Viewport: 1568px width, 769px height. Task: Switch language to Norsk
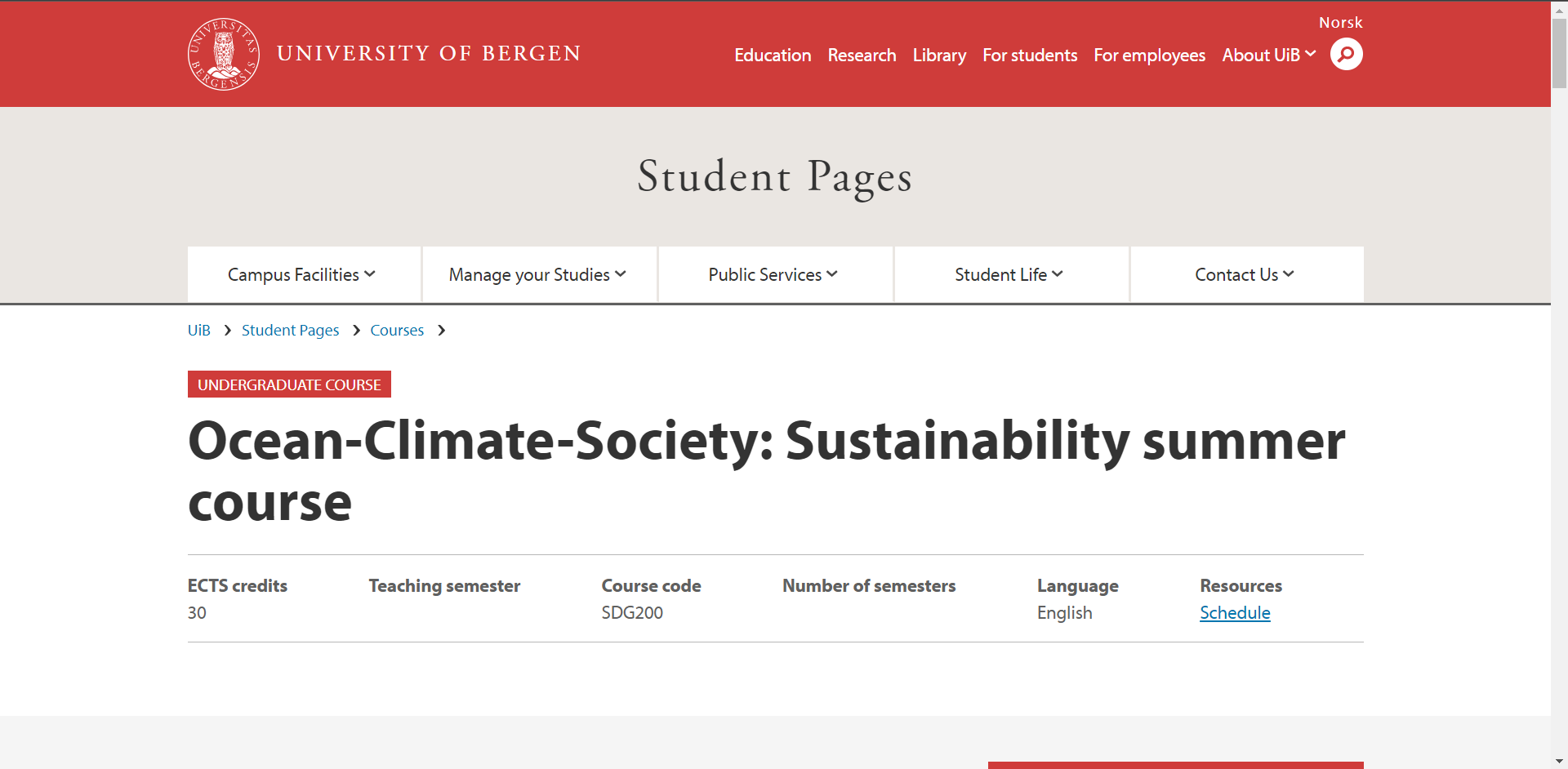pyautogui.click(x=1340, y=23)
